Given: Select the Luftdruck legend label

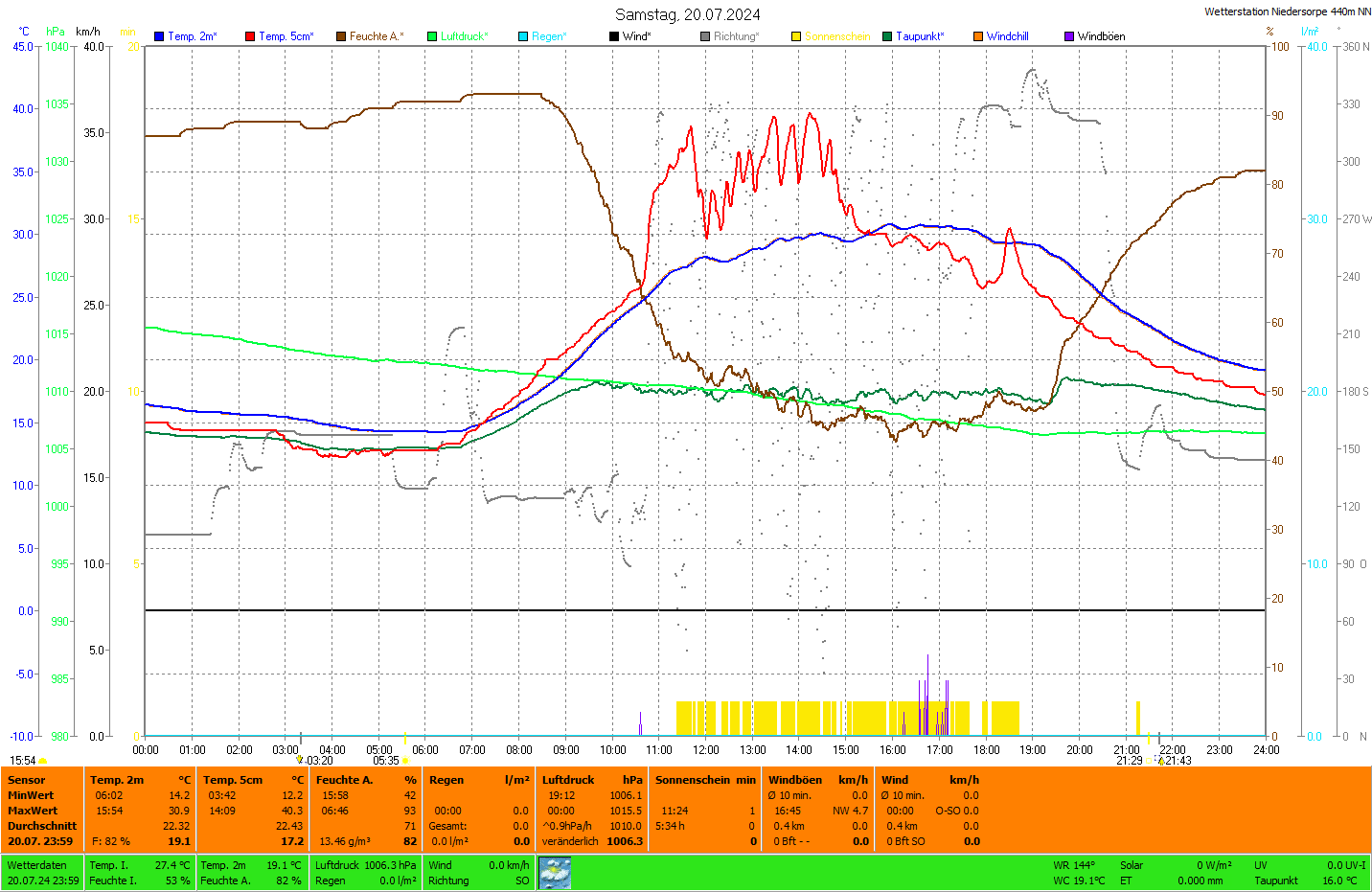Looking at the screenshot, I should click(x=464, y=36).
